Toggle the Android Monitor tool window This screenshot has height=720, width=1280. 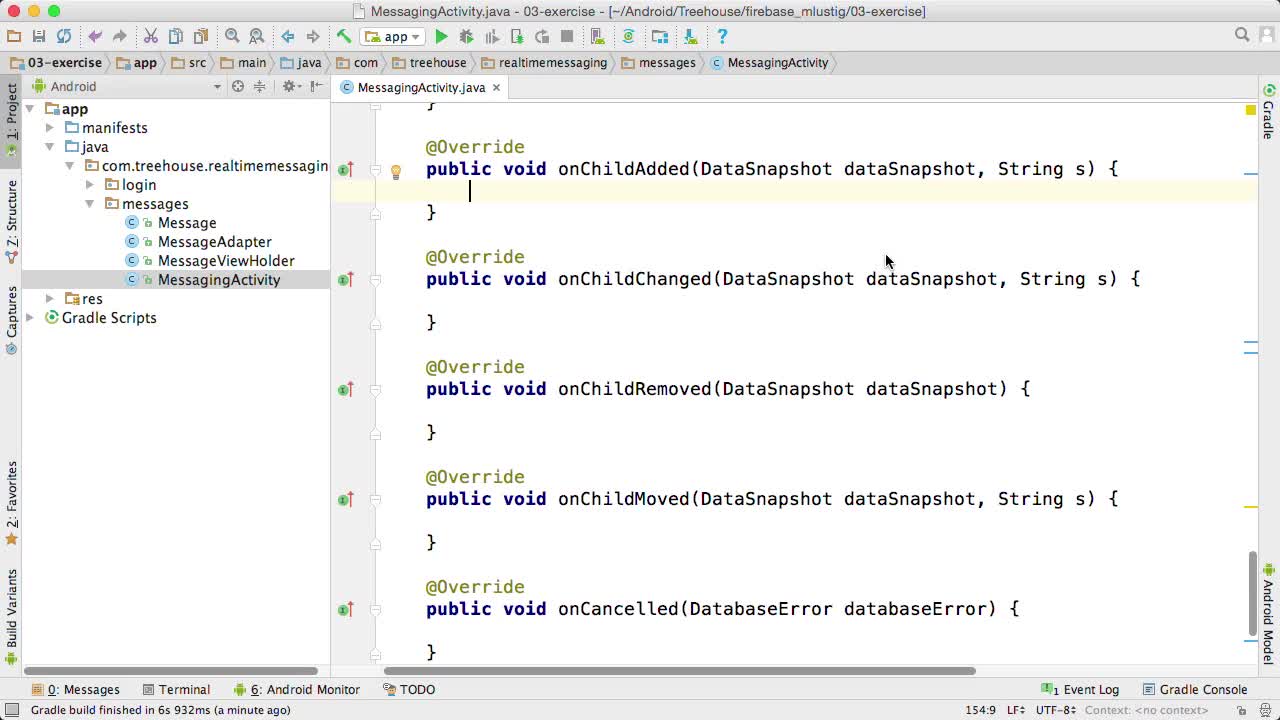297,689
